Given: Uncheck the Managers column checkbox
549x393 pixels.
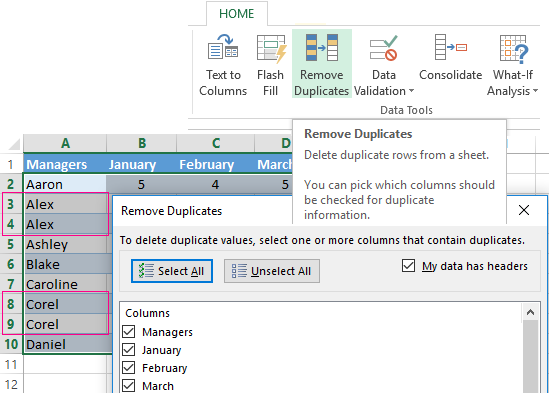Looking at the screenshot, I should point(129,331).
